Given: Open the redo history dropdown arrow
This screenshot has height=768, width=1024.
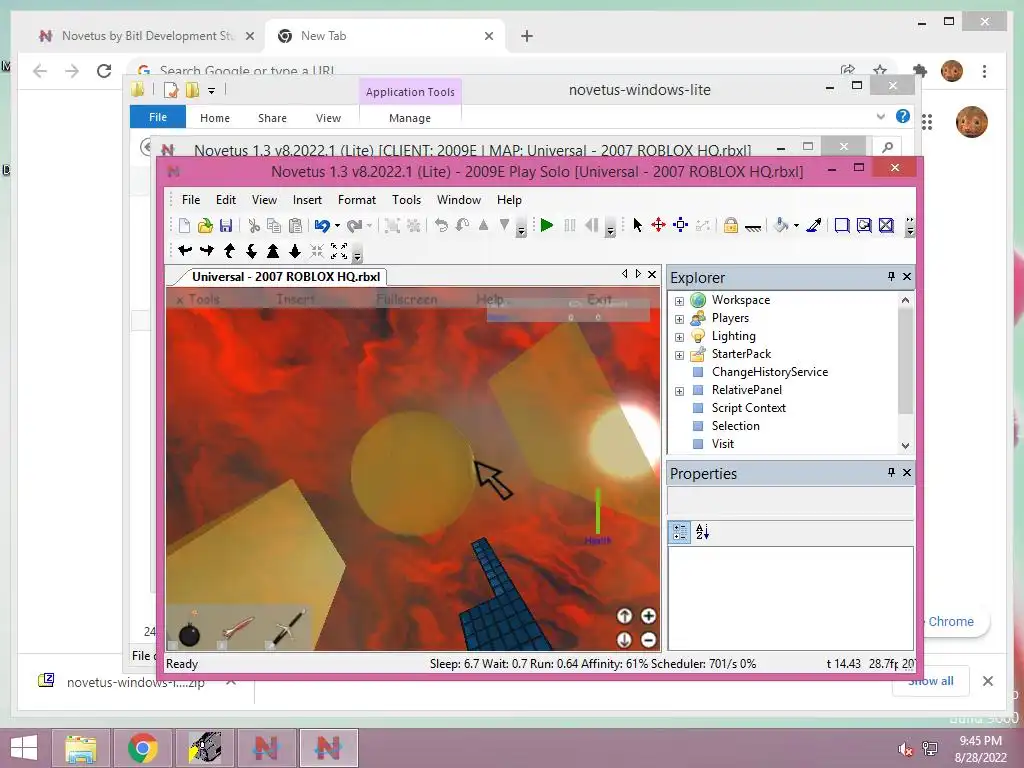Looking at the screenshot, I should pyautogui.click(x=370, y=226).
